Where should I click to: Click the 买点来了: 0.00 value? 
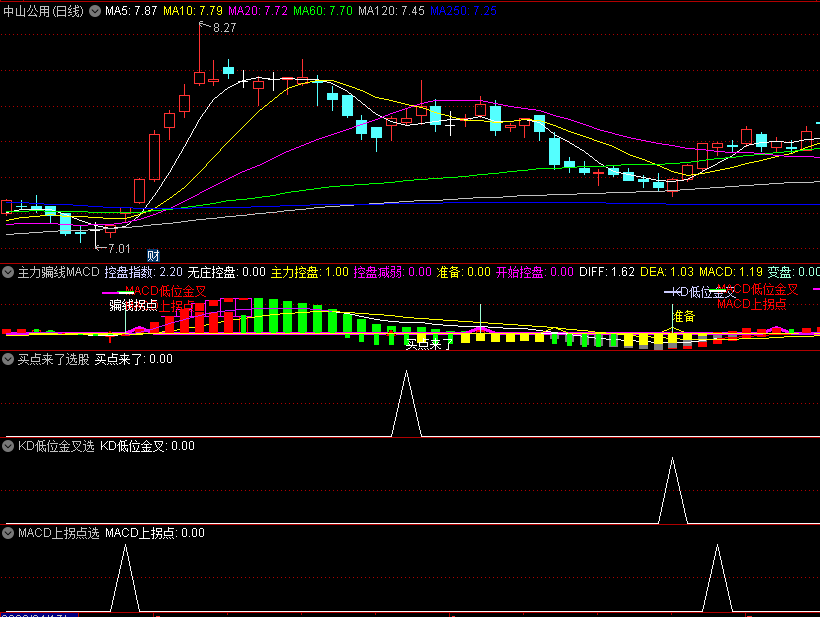click(x=133, y=359)
